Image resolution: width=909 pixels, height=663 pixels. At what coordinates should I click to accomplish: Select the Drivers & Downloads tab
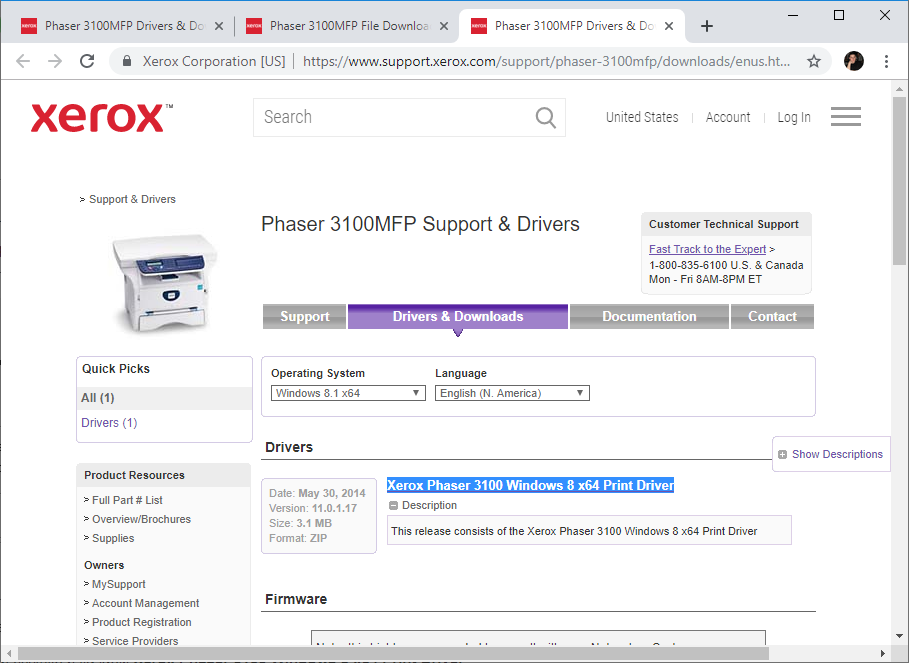point(457,316)
